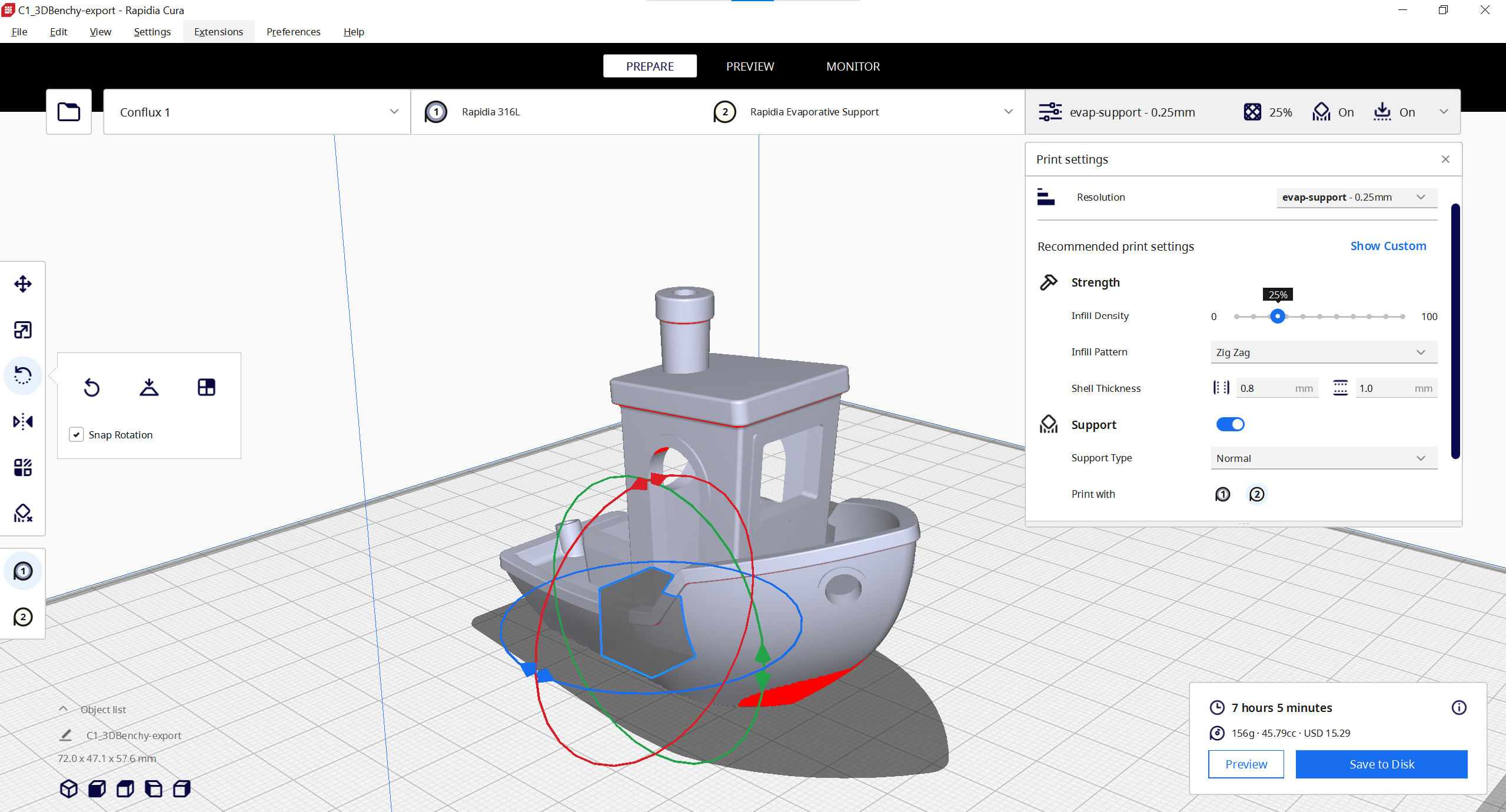Uncheck the Snap Rotation checkbox

tap(77, 435)
